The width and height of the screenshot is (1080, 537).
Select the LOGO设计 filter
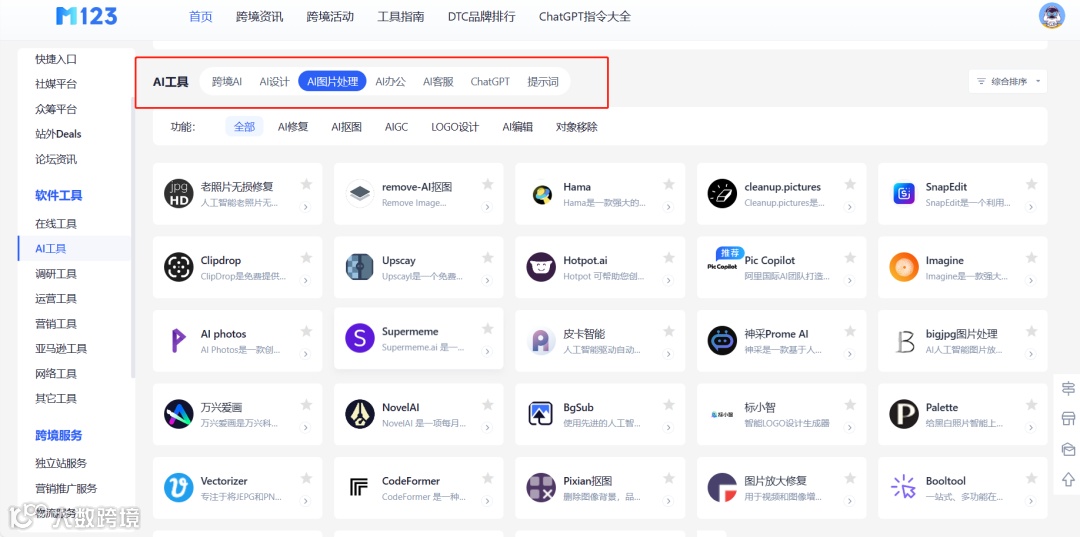[455, 127]
